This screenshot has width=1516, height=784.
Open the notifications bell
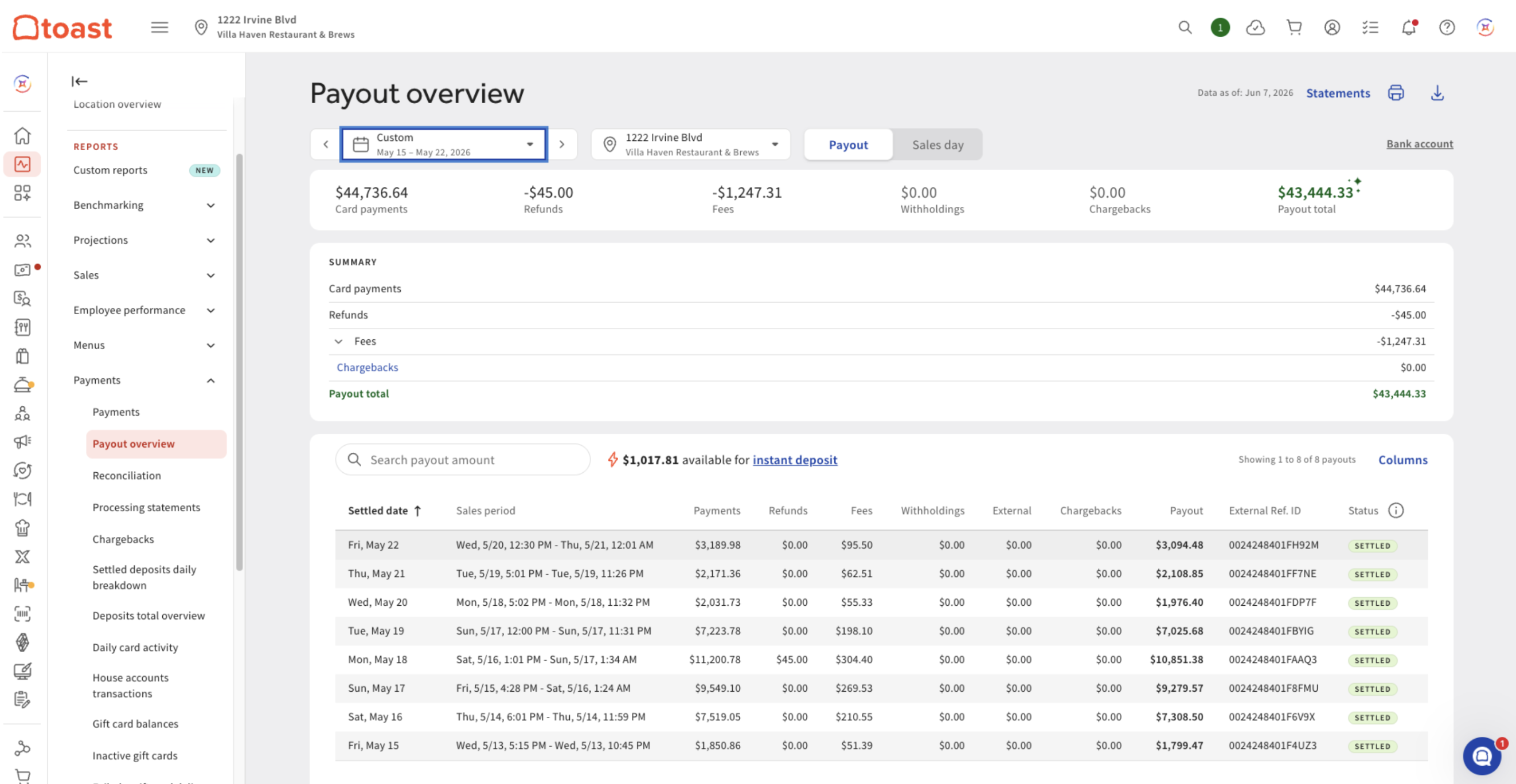[1409, 28]
